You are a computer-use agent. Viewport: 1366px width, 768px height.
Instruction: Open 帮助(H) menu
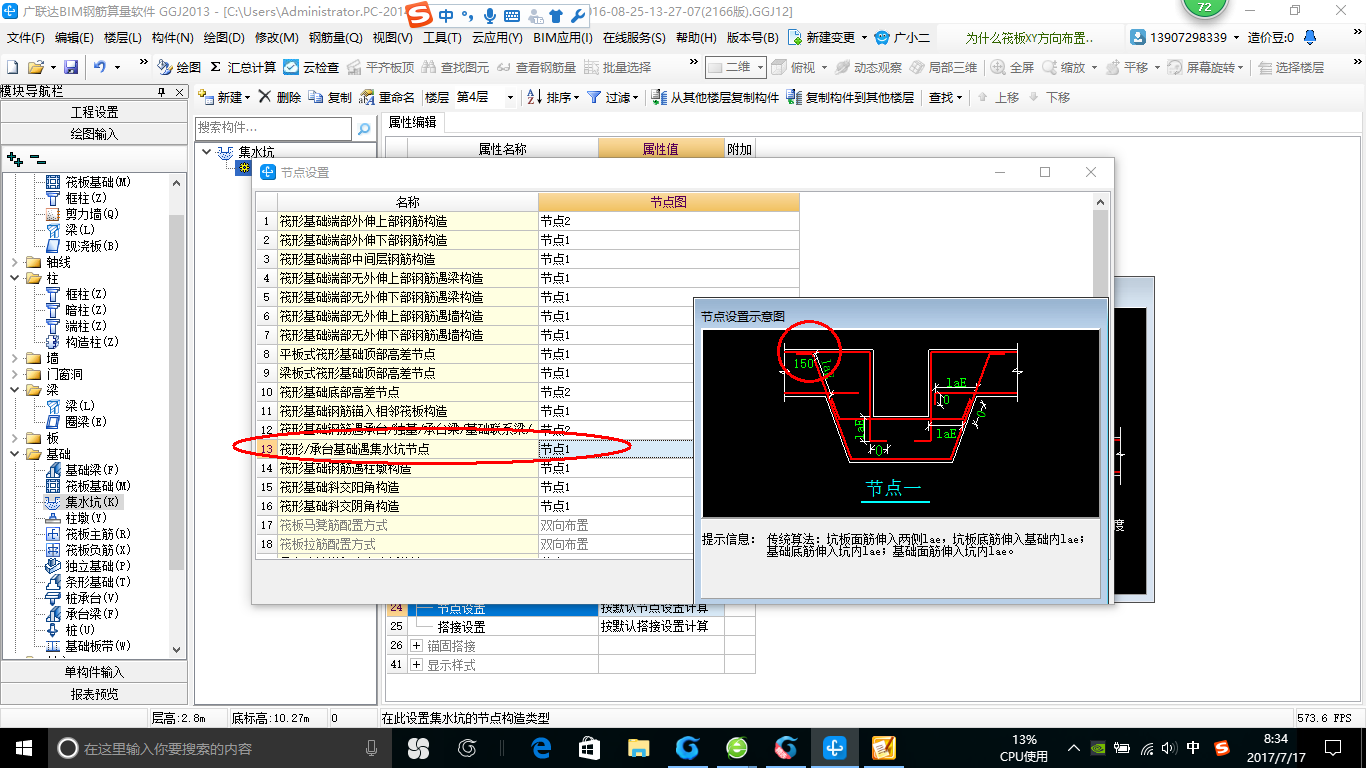(x=697, y=38)
